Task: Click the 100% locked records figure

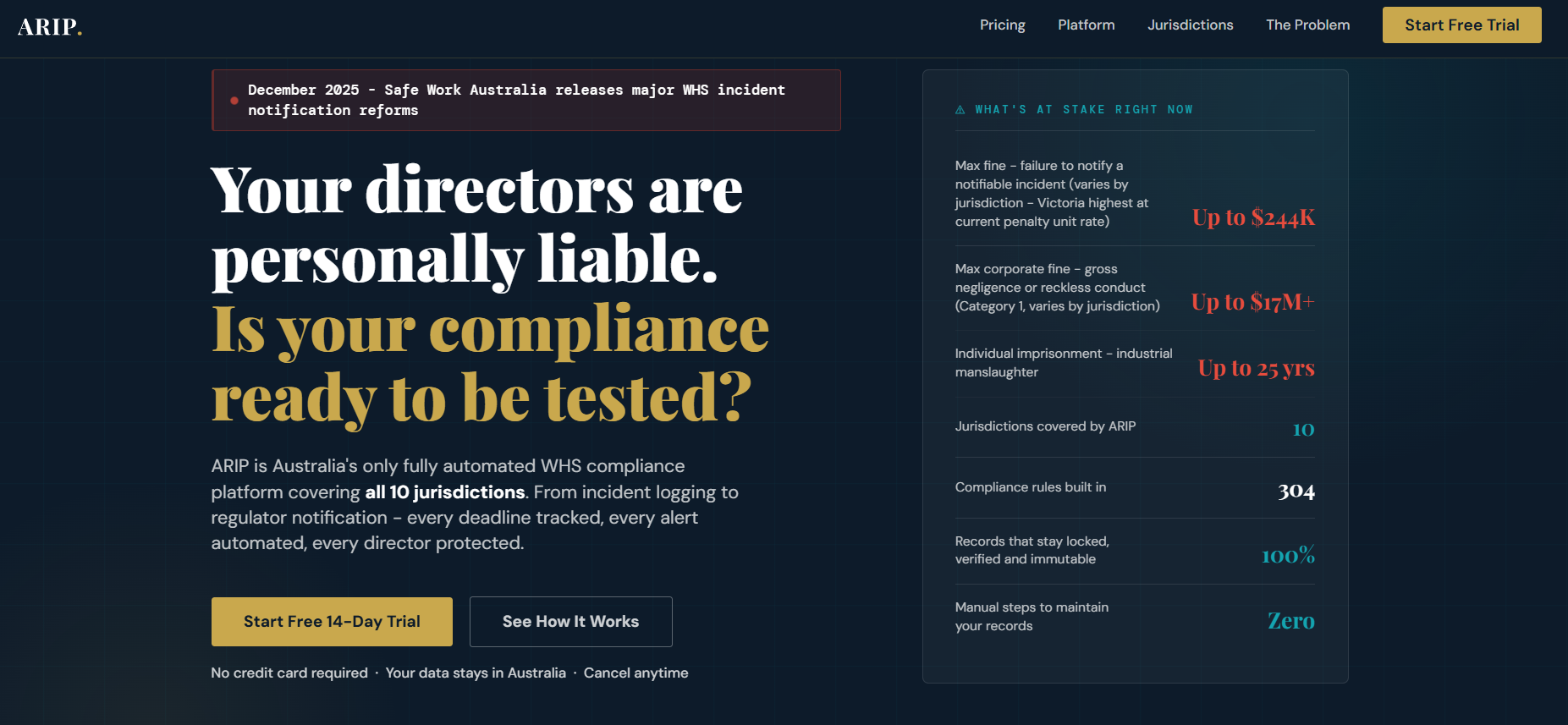Action: [x=1288, y=555]
